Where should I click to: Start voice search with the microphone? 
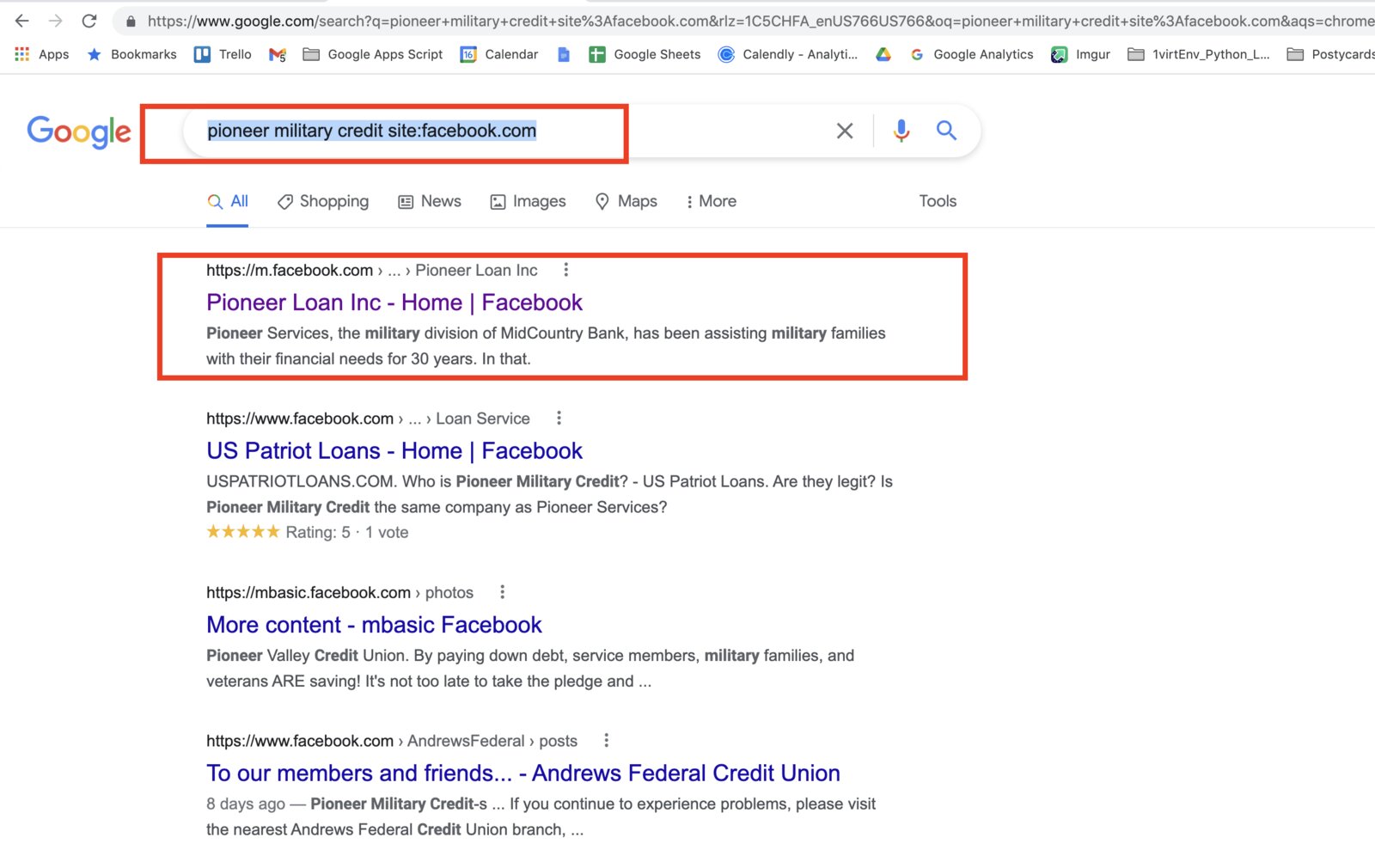901,131
